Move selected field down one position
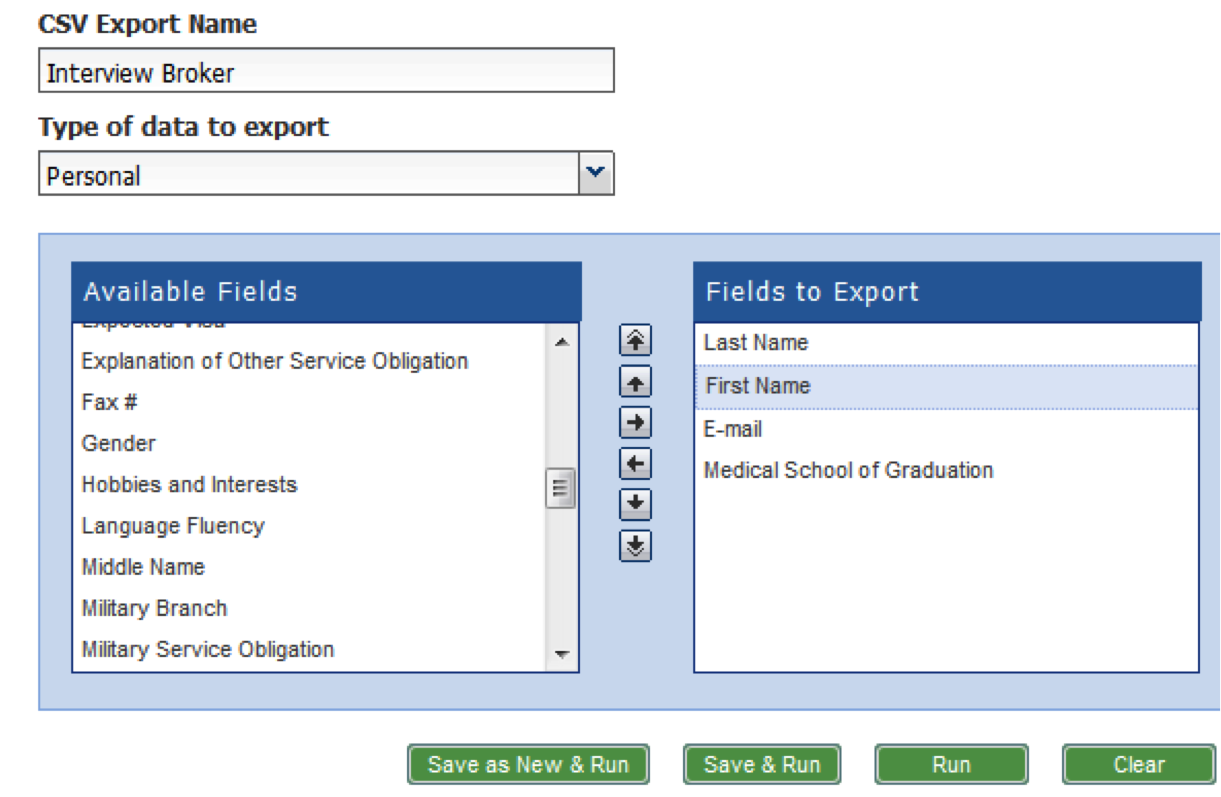 [635, 504]
